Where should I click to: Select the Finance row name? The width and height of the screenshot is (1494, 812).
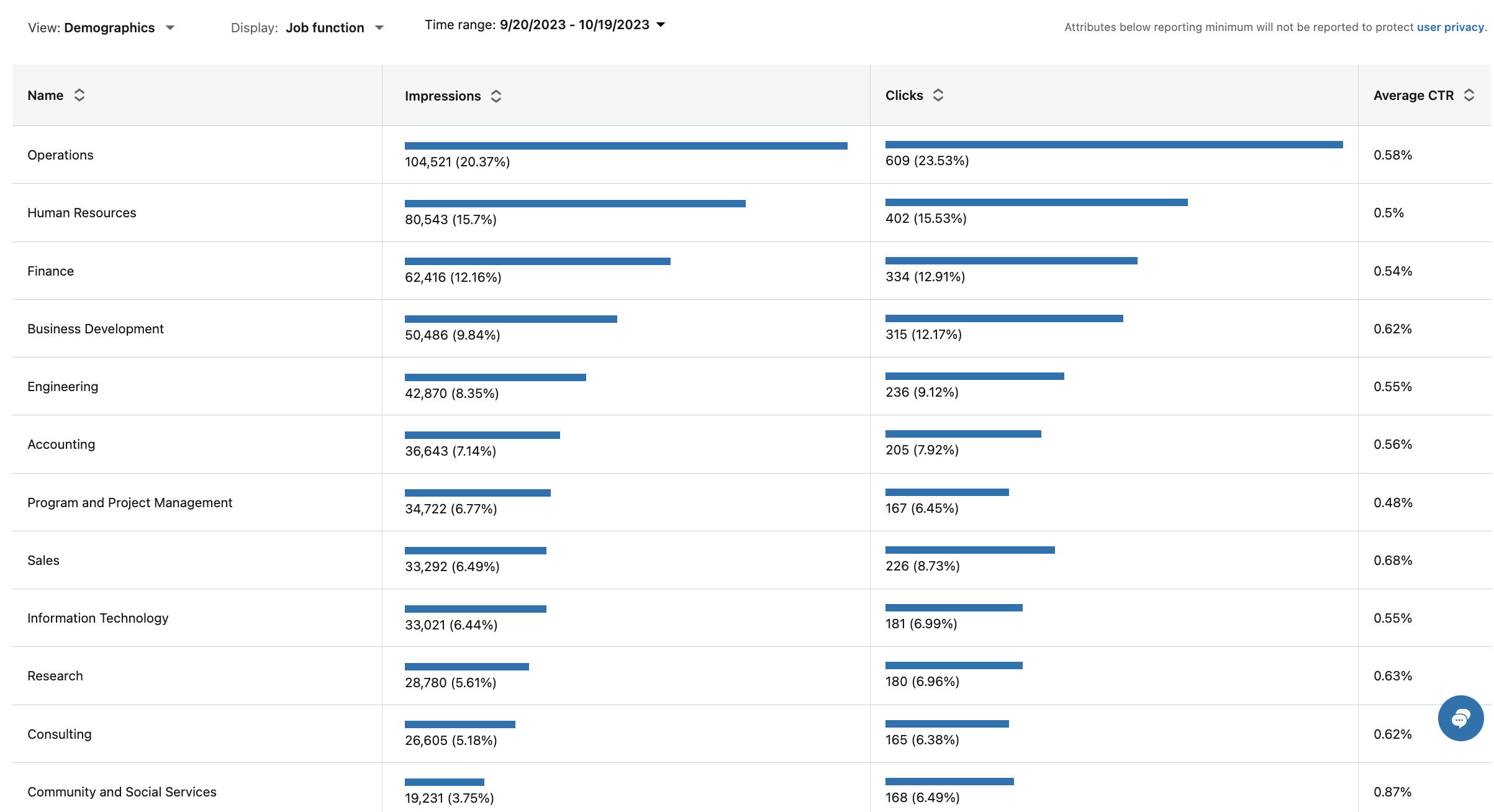point(50,271)
